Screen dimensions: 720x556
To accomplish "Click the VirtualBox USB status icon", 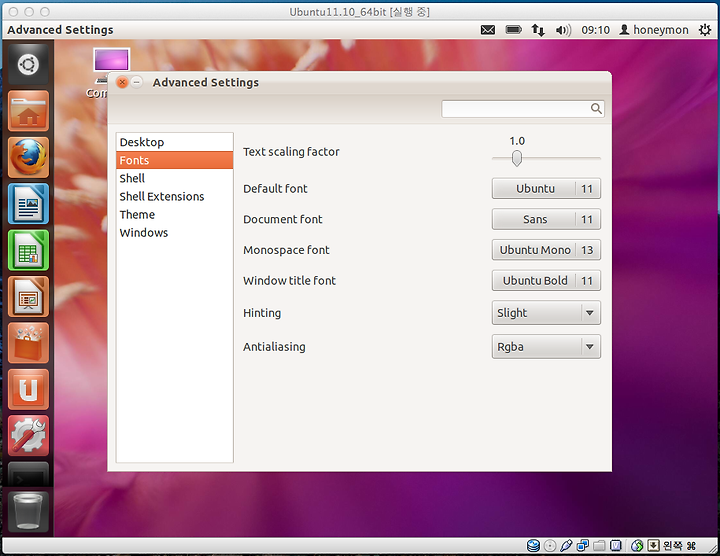I will tap(566, 545).
